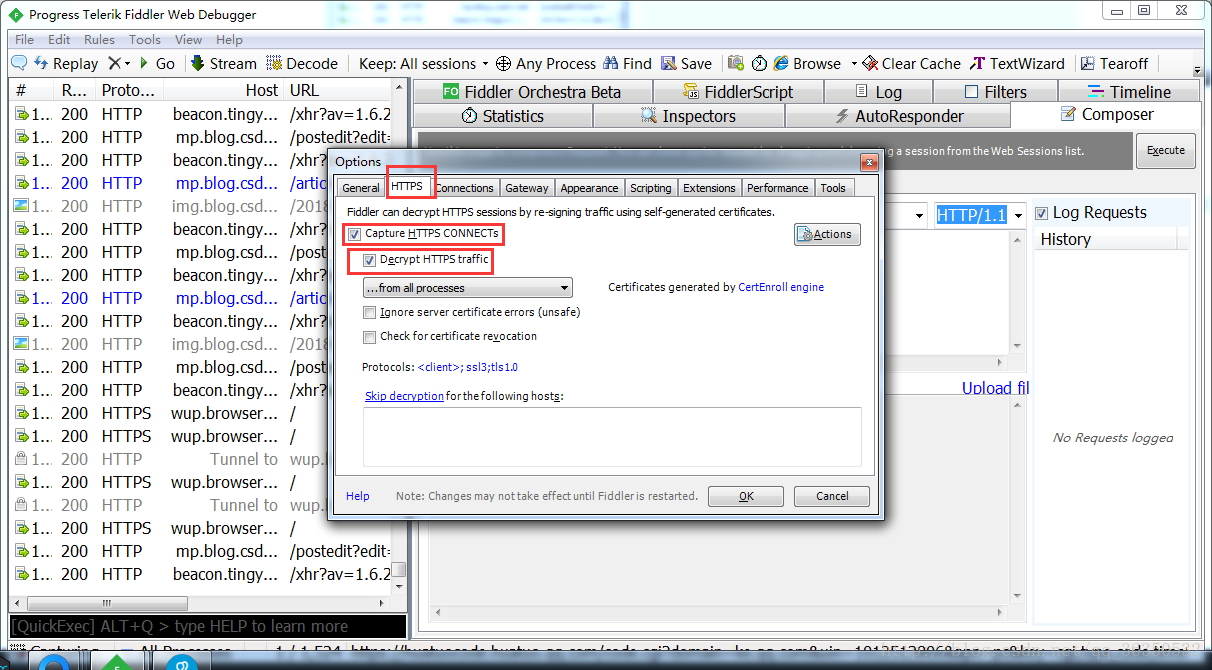The height and width of the screenshot is (670, 1212).
Task: Switch to FiddlerScript tab
Action: [738, 91]
